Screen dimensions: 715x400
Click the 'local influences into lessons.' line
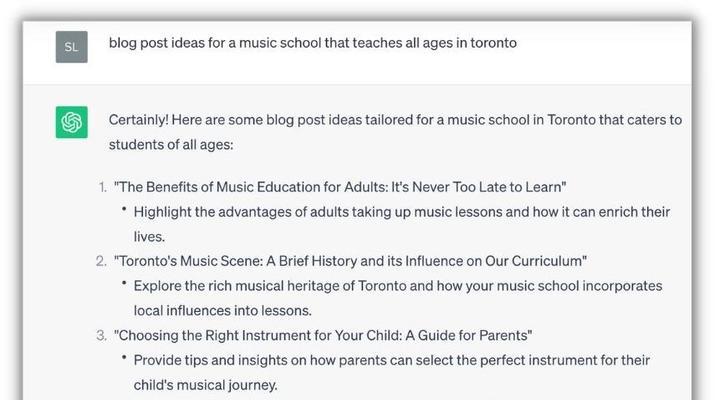click(223, 311)
